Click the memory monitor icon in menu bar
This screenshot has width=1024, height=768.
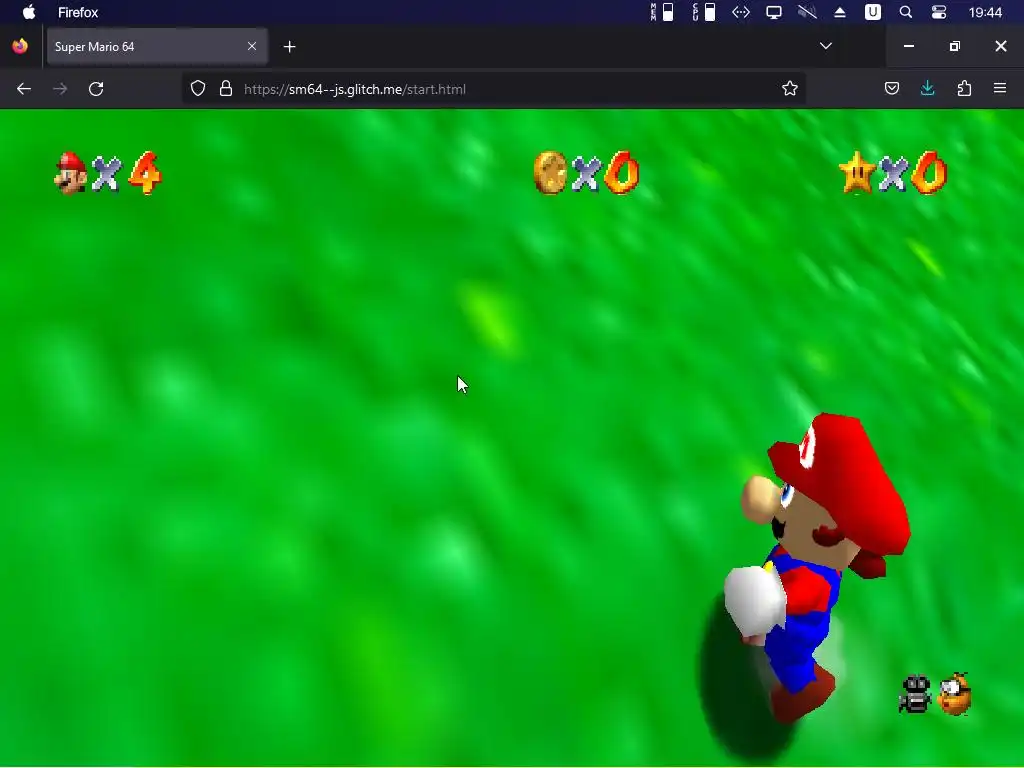pyautogui.click(x=662, y=12)
